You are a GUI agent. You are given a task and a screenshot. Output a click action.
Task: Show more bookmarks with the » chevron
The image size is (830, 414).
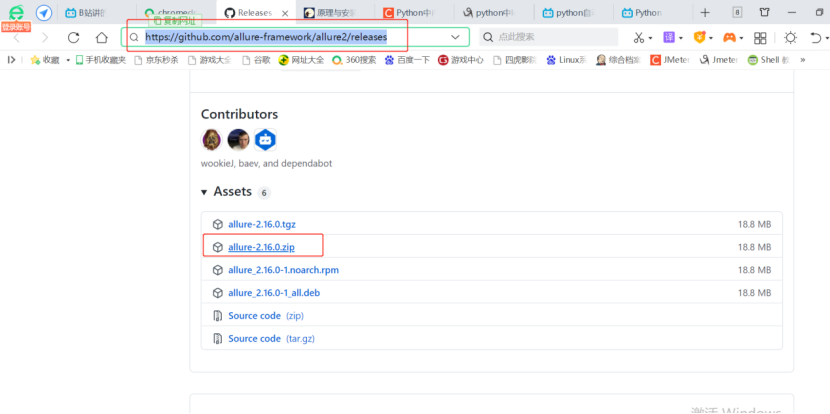point(802,60)
